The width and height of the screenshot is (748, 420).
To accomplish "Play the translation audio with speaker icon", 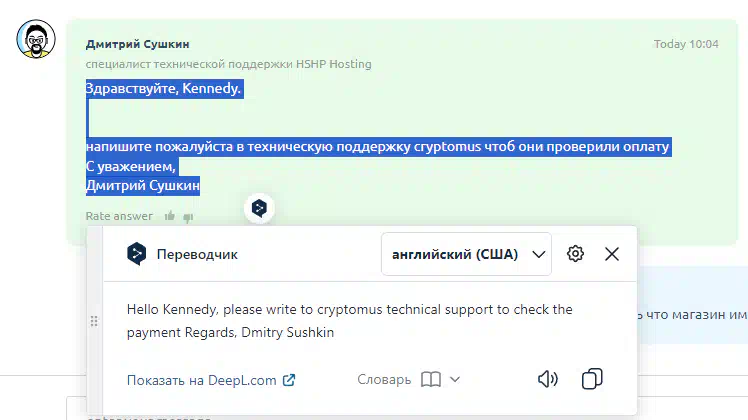I will tap(547, 379).
